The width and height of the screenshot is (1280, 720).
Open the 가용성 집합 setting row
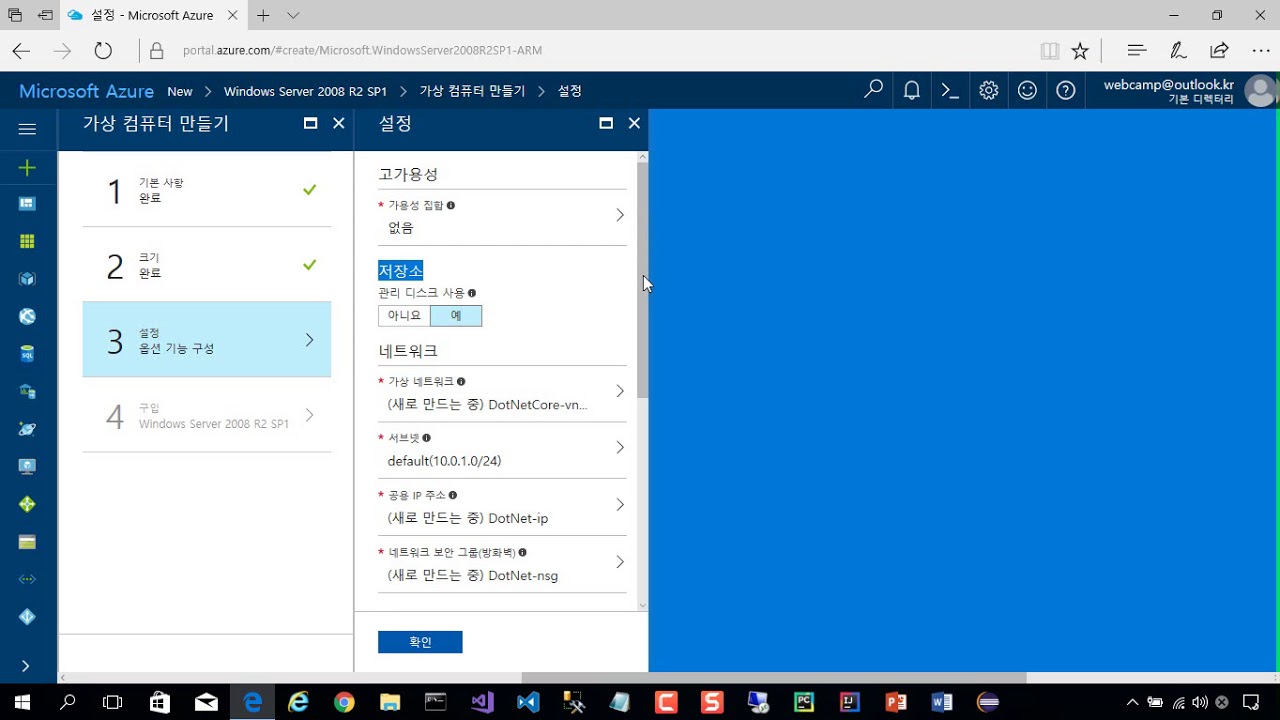click(x=502, y=217)
